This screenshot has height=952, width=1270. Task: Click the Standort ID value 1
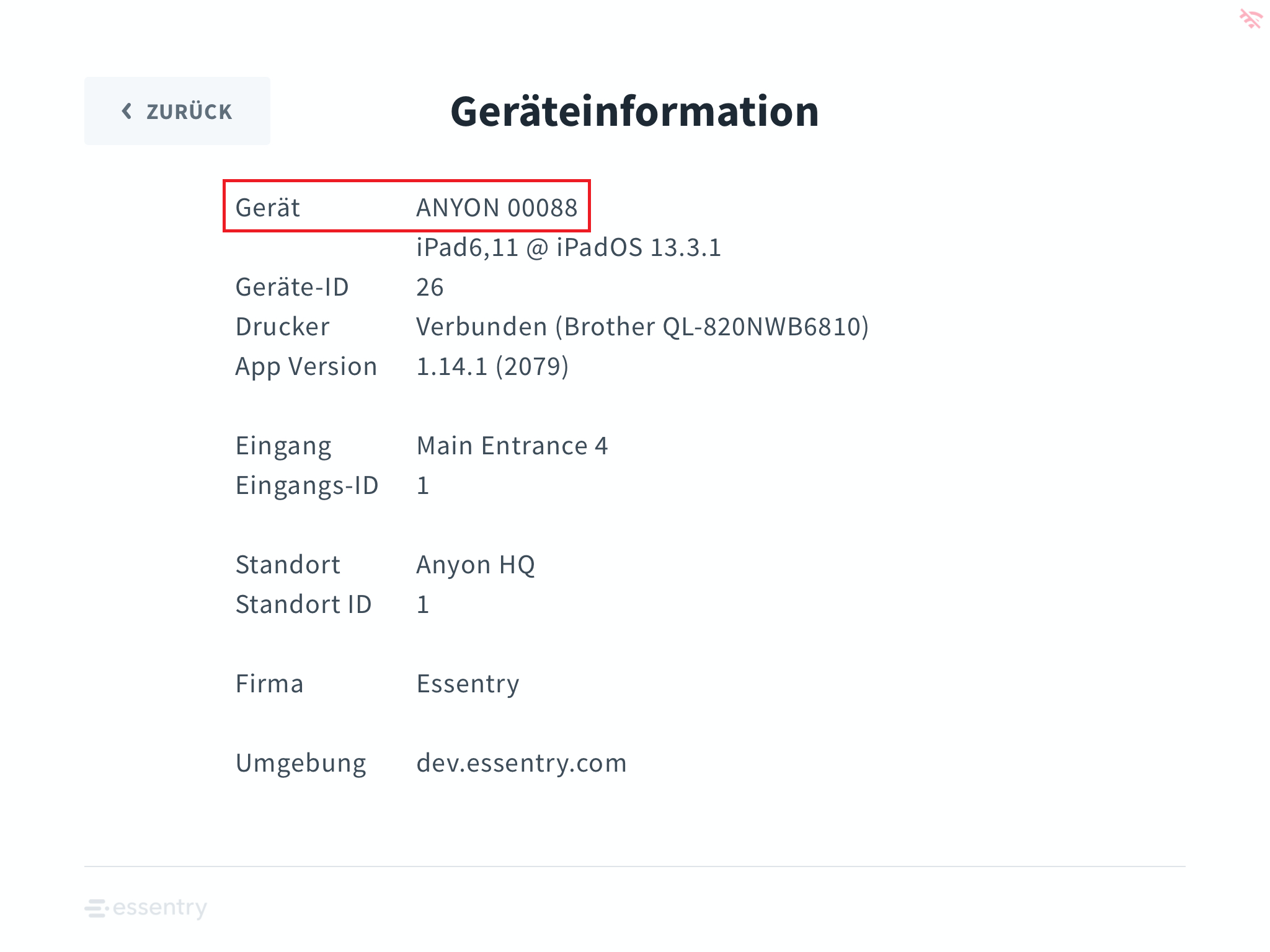point(423,604)
